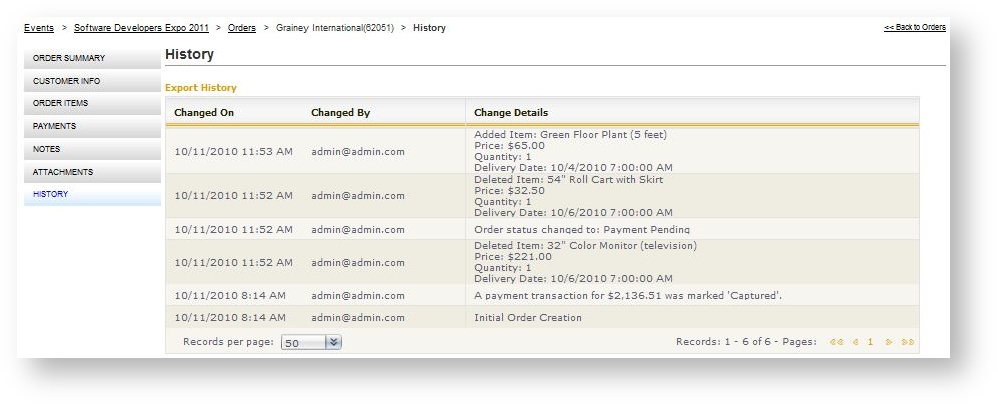Go to the Payments section
This screenshot has height=406, width=998.
[91, 127]
